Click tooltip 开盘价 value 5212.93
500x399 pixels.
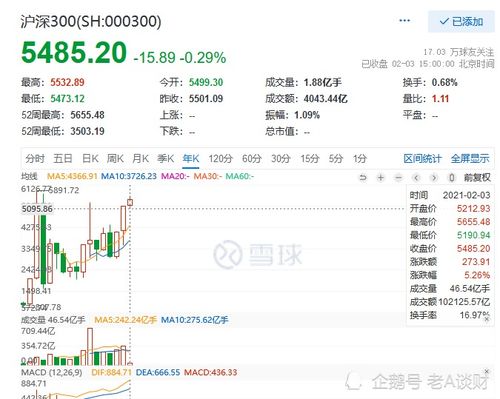[473, 209]
